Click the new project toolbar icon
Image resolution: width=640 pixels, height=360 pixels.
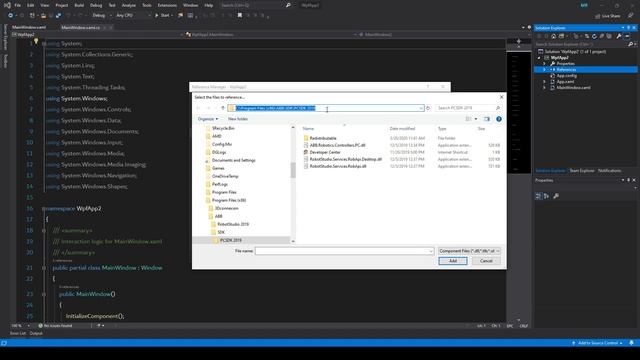coord(32,16)
